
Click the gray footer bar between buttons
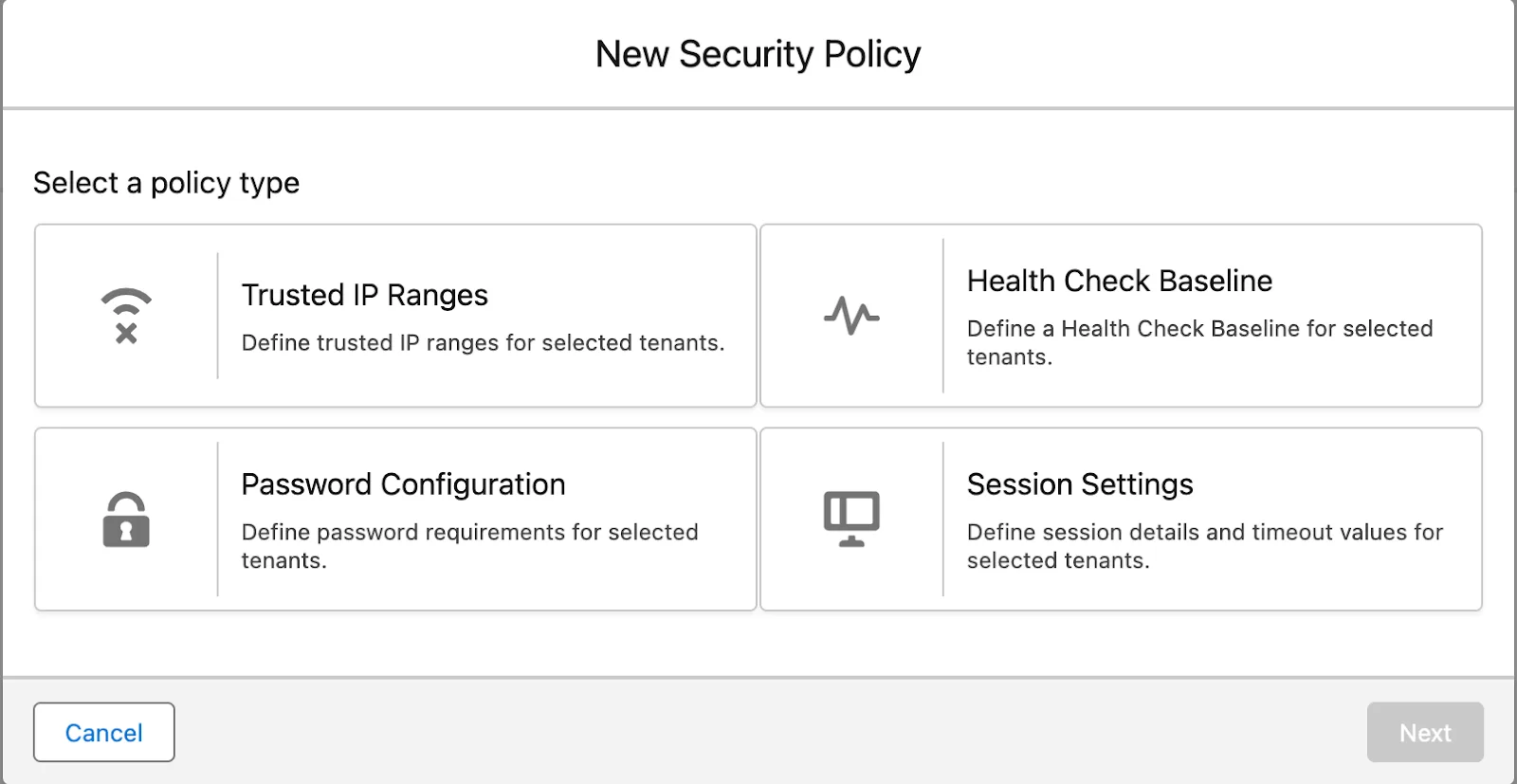coord(758,732)
